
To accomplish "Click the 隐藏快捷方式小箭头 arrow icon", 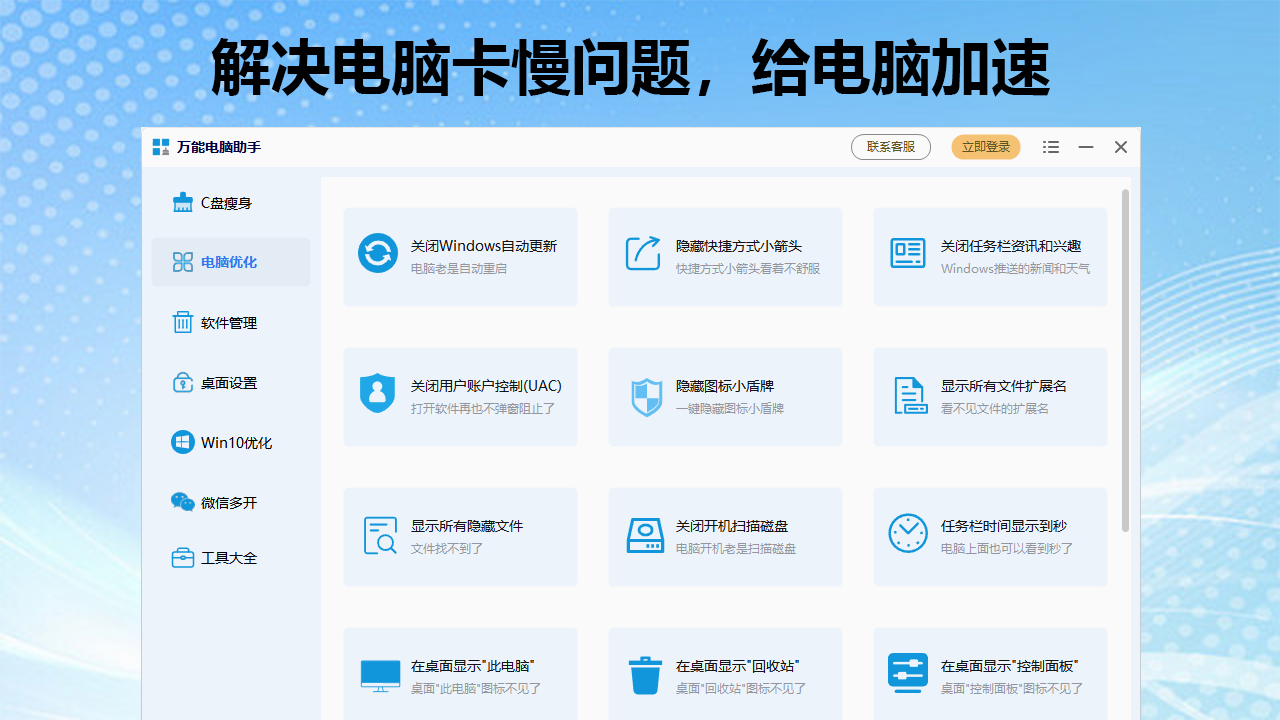I will (x=643, y=253).
